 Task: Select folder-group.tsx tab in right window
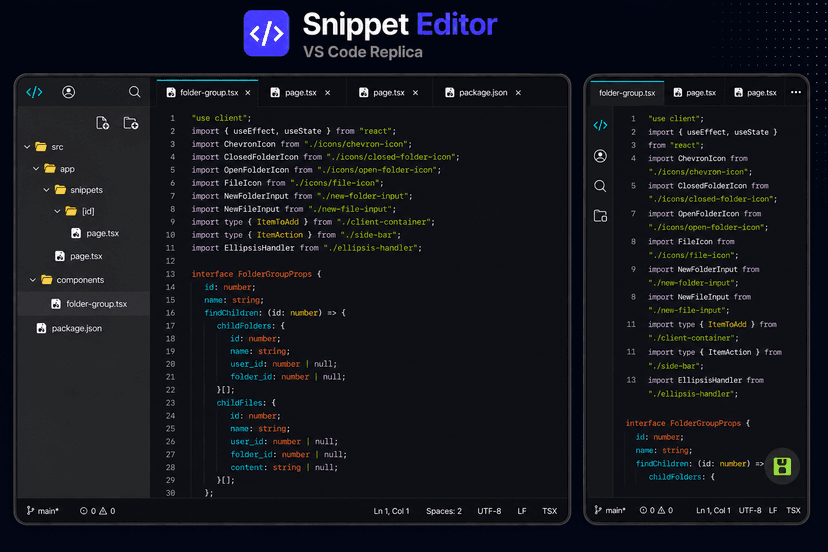pos(627,93)
